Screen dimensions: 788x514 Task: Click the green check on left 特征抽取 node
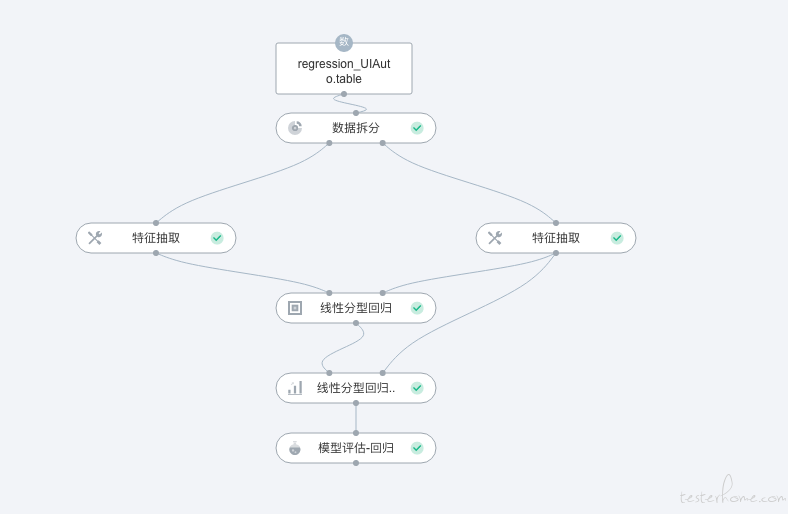(x=217, y=238)
